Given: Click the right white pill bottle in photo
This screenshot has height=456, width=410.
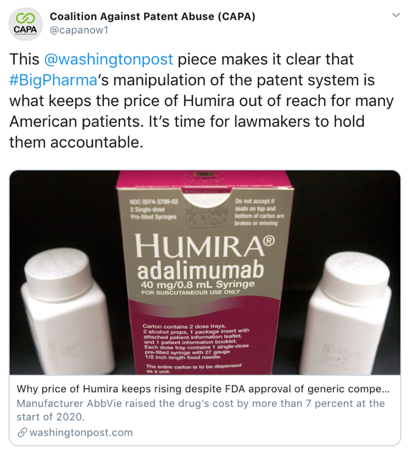Looking at the screenshot, I should 349,313.
